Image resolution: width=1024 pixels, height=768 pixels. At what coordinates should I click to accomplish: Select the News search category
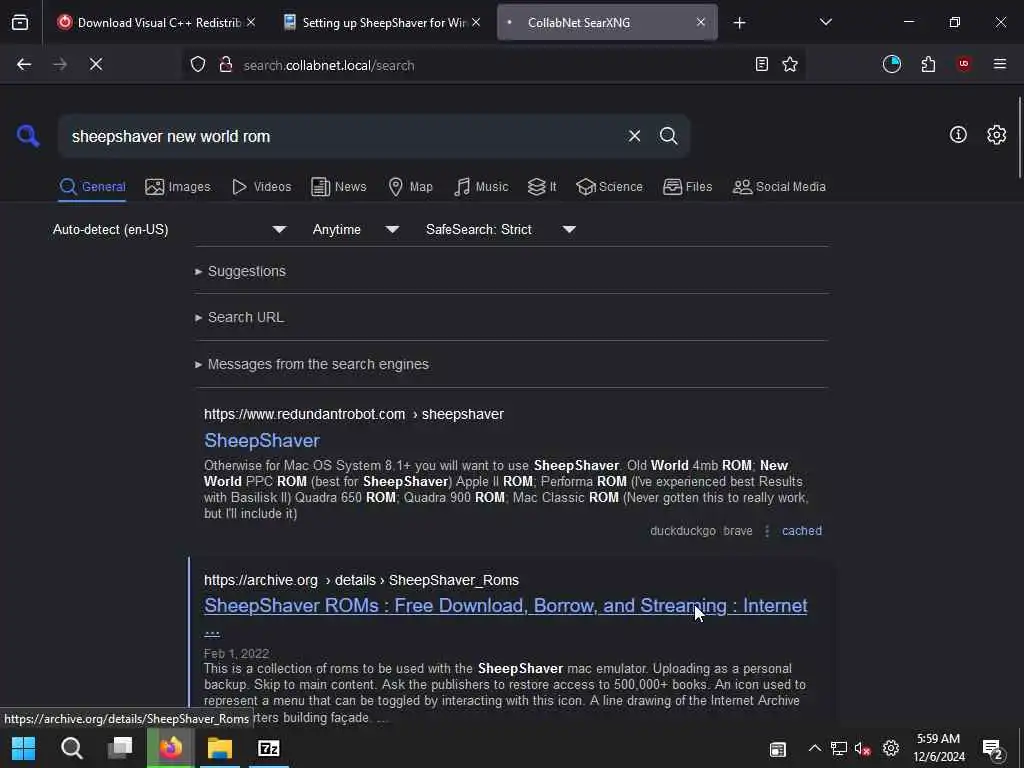(x=339, y=187)
